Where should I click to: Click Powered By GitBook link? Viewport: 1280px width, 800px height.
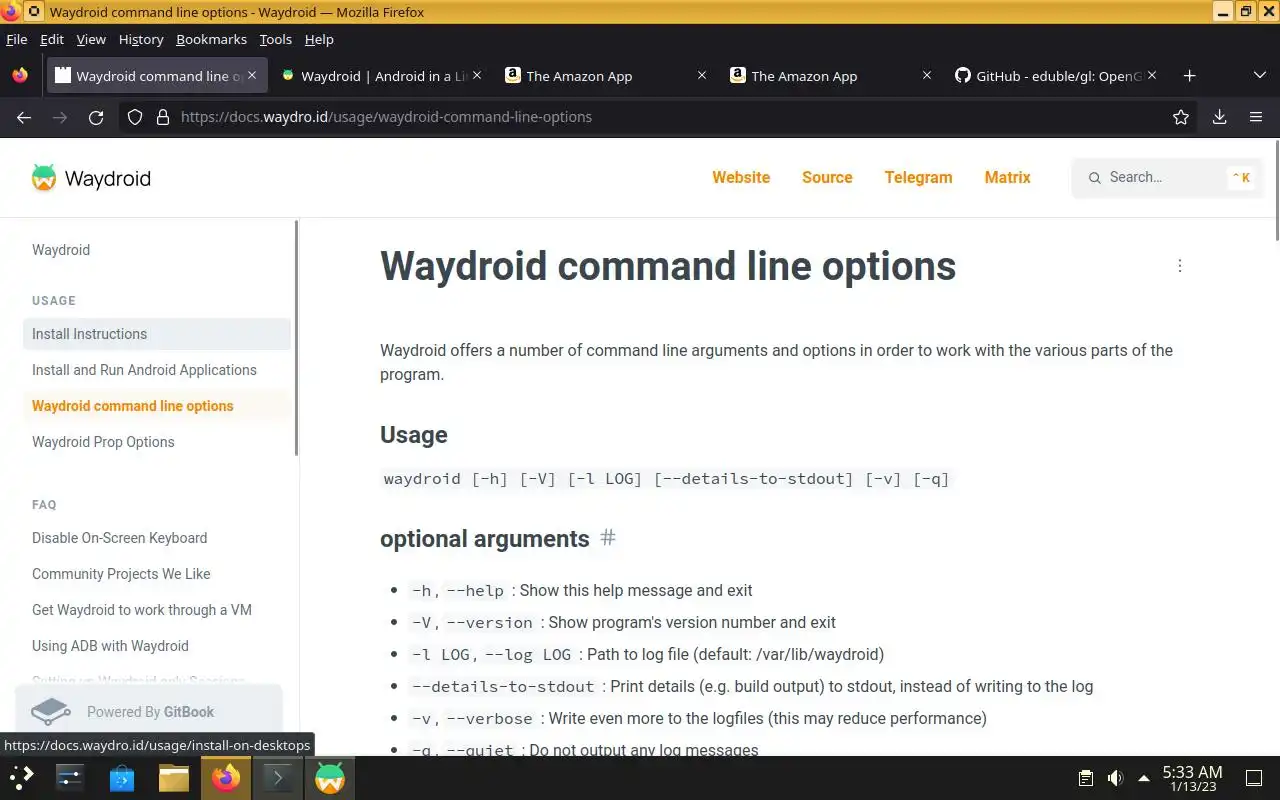pyautogui.click(x=149, y=712)
